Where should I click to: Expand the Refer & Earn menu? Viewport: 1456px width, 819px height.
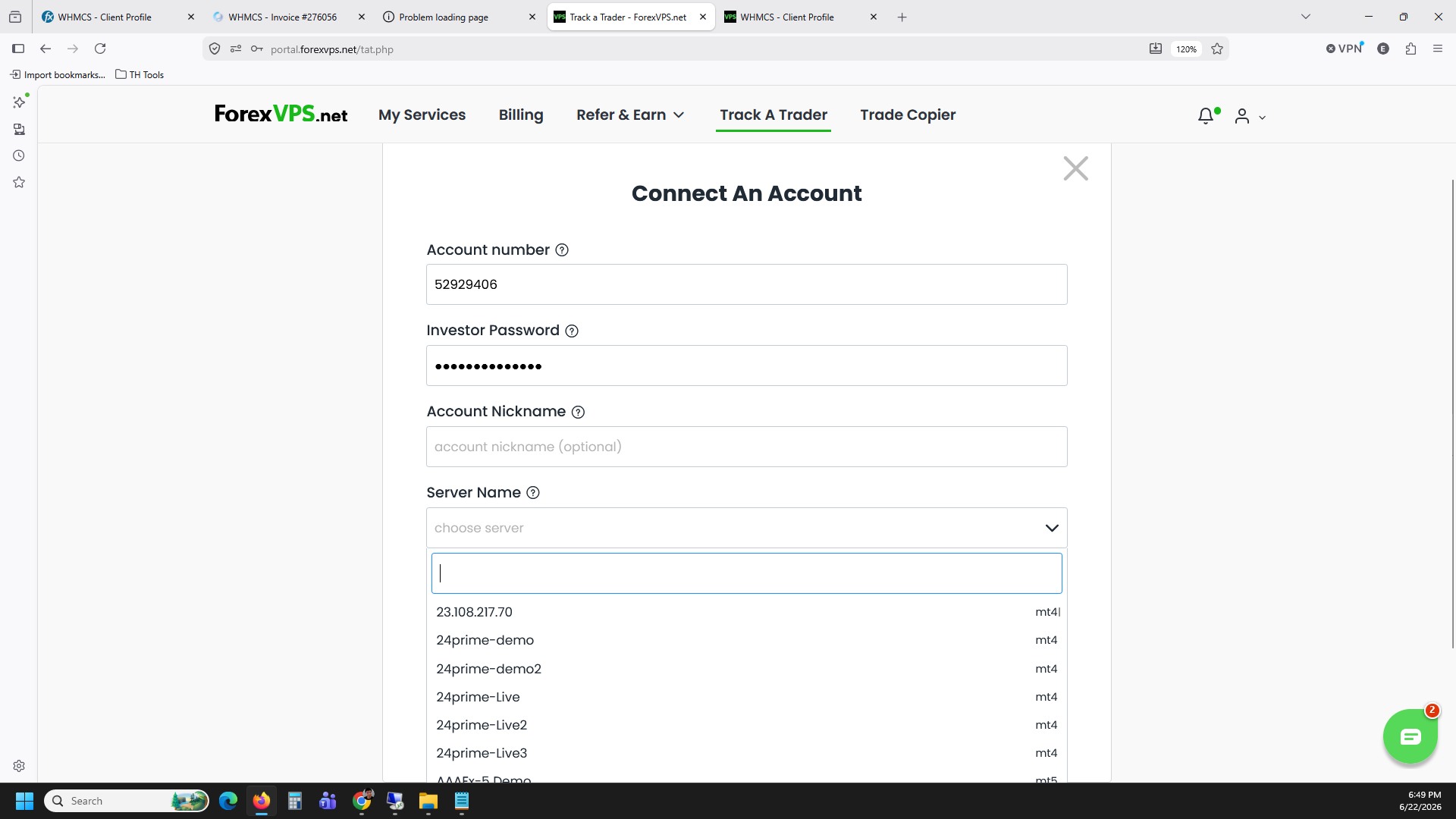click(x=630, y=115)
